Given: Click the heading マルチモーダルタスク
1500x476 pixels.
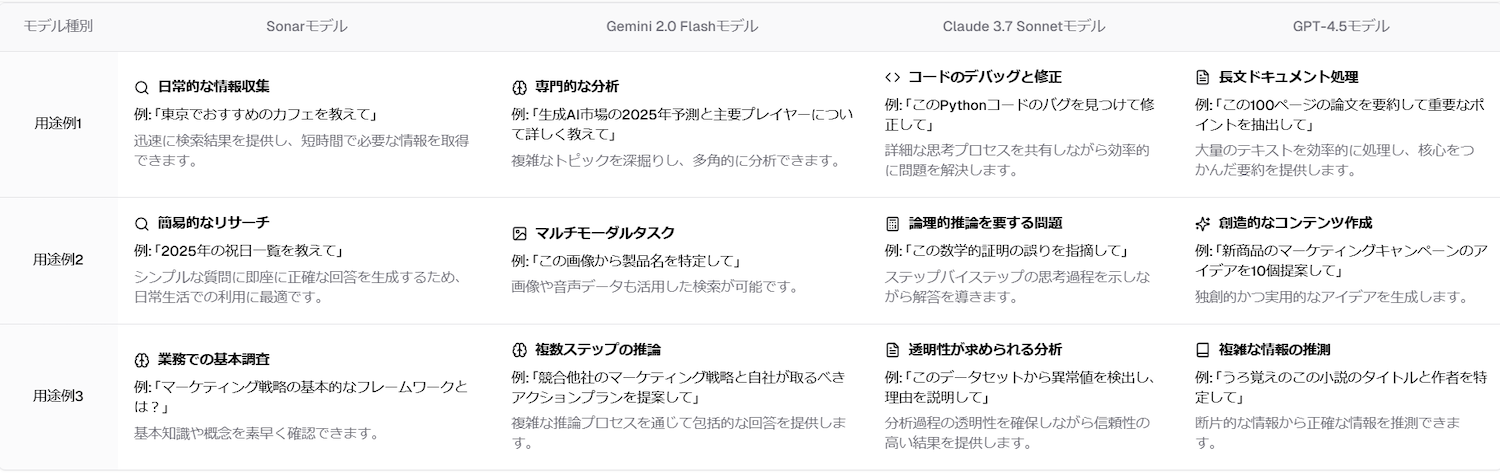Looking at the screenshot, I should (605, 234).
